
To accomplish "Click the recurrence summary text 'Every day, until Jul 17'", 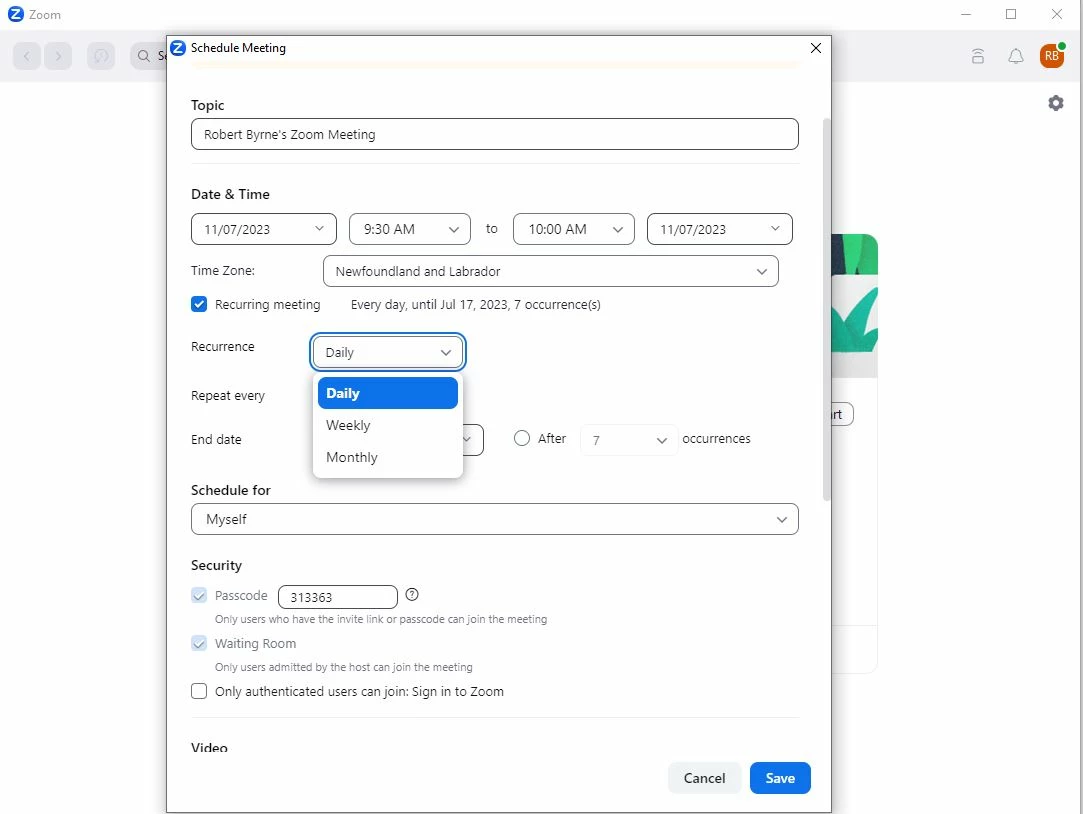I will click(x=475, y=304).
